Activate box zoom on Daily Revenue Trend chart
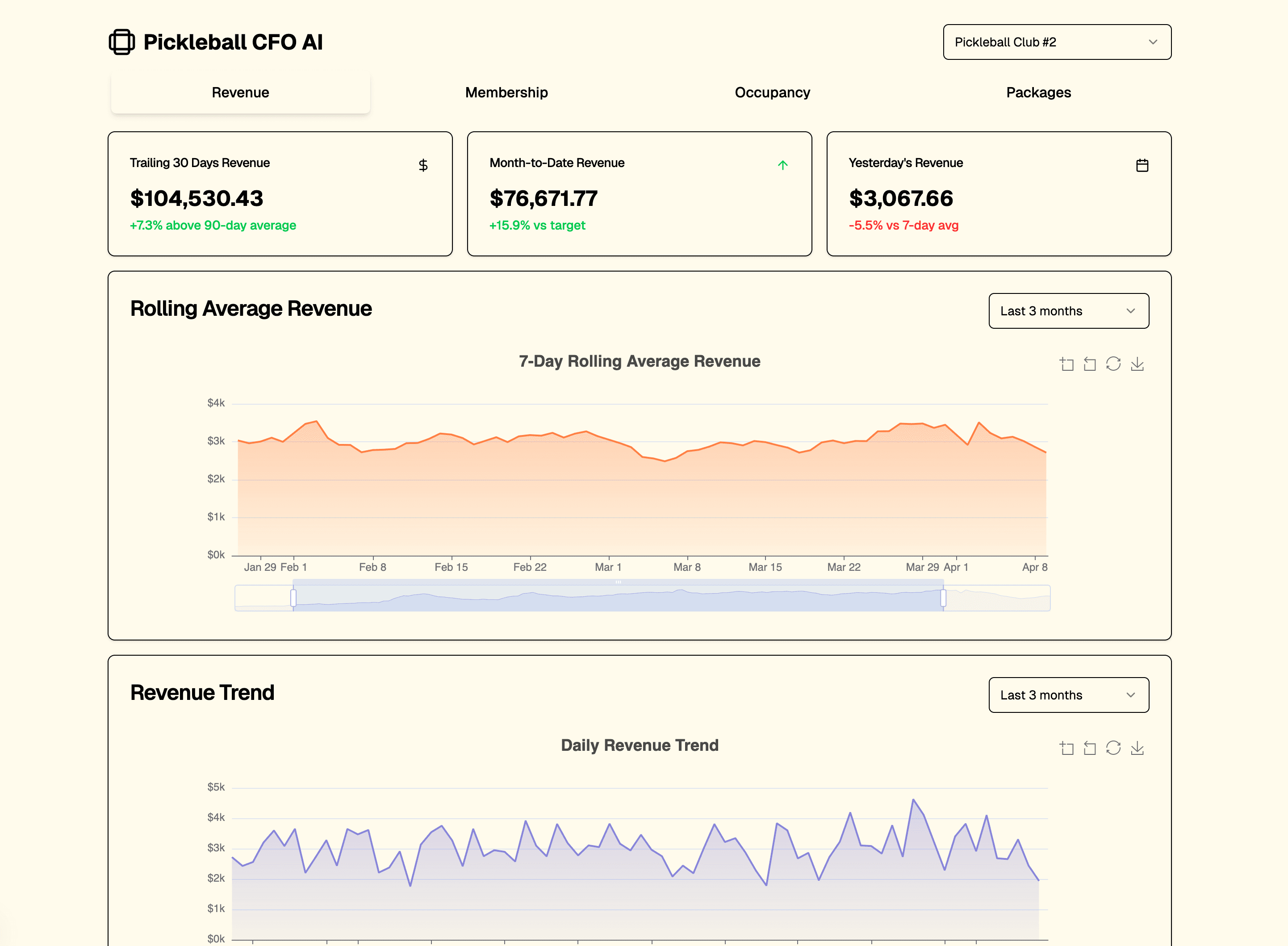Viewport: 1288px width, 946px height. 1067,748
